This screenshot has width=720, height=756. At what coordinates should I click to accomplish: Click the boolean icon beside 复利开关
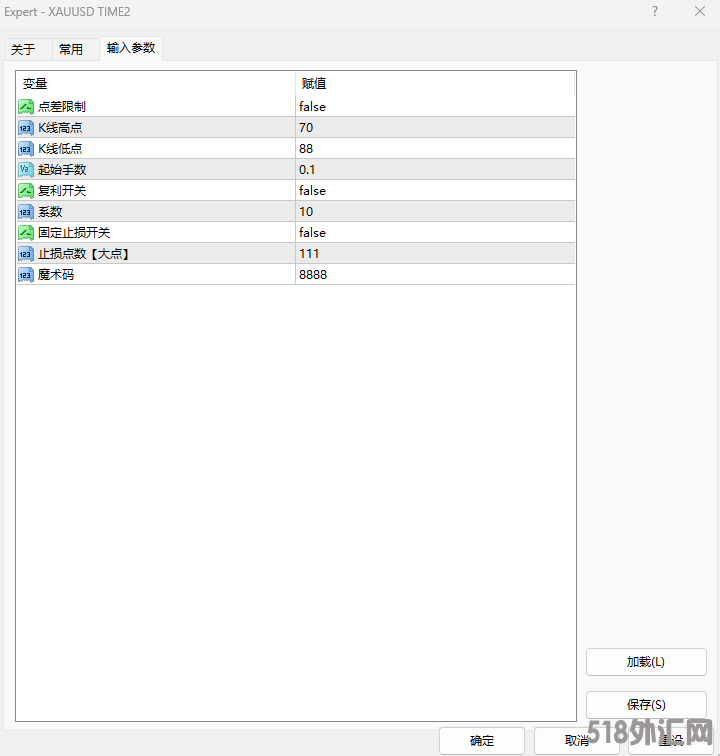26,191
